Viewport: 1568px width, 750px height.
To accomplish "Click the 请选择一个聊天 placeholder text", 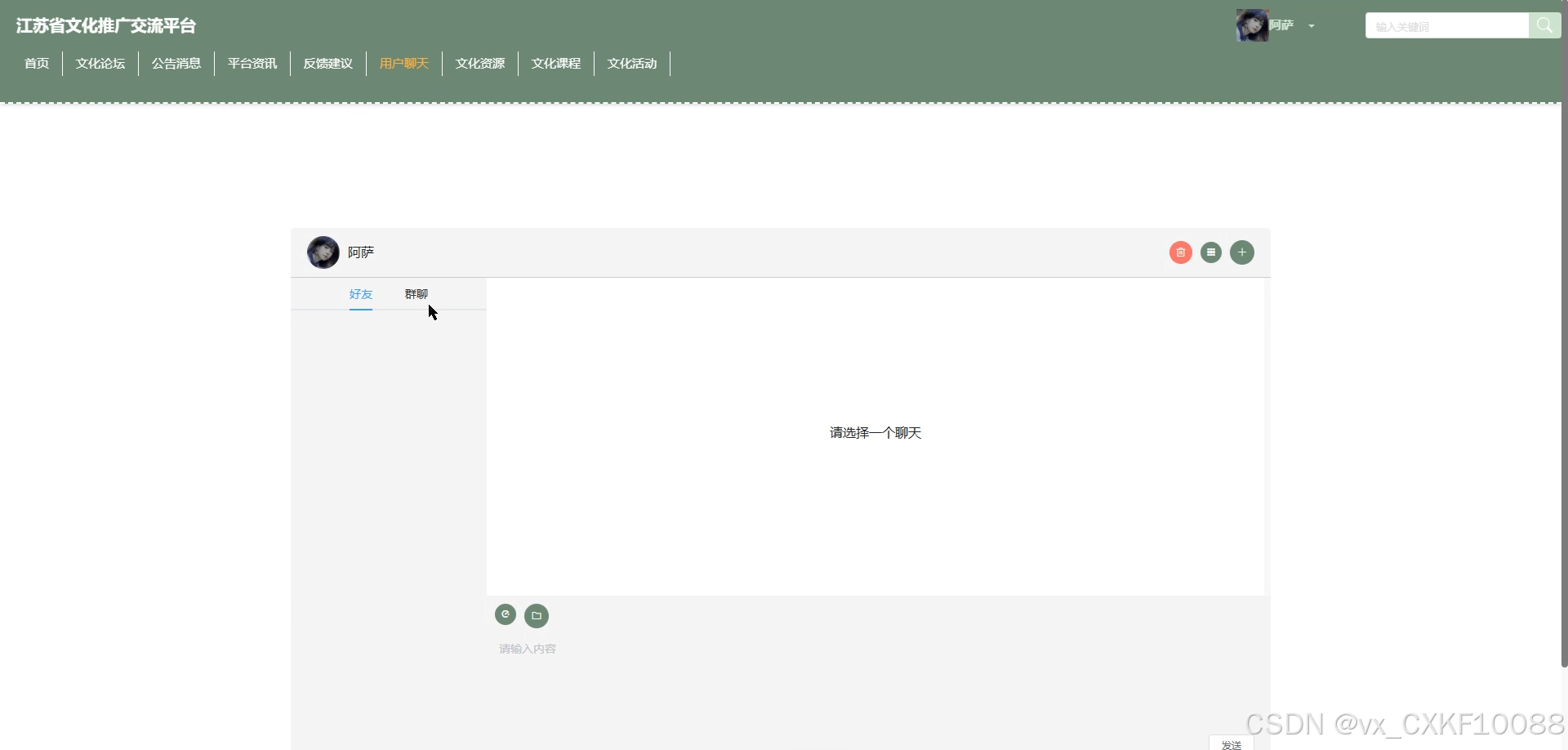I will (875, 433).
